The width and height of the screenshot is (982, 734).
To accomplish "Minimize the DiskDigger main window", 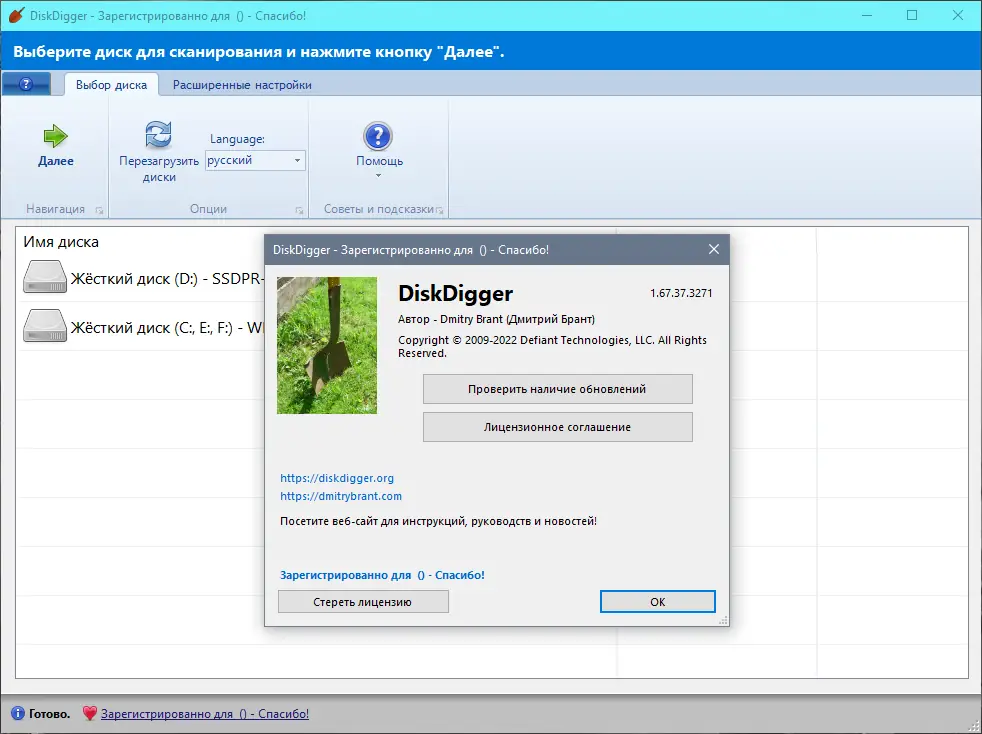I will click(867, 15).
